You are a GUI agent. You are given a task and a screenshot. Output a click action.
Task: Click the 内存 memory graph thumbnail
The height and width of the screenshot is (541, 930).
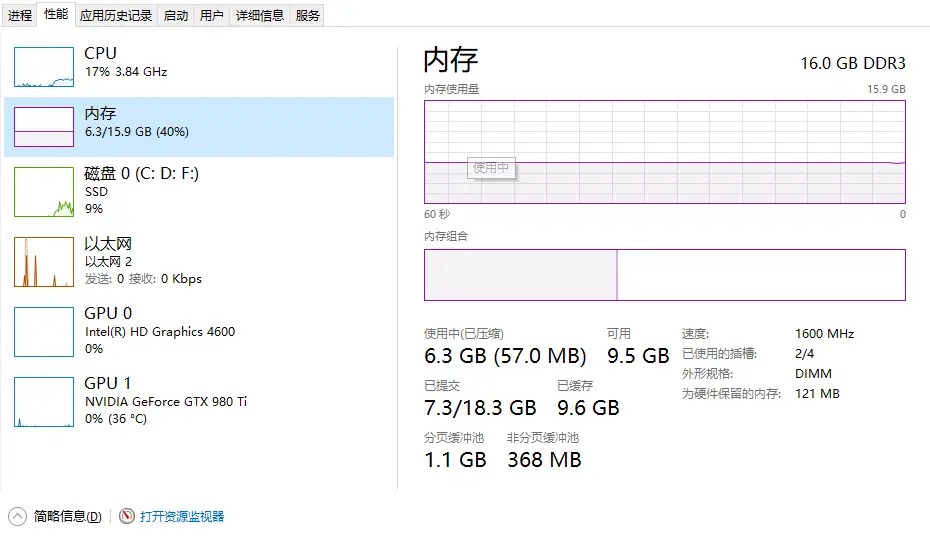coord(44,127)
